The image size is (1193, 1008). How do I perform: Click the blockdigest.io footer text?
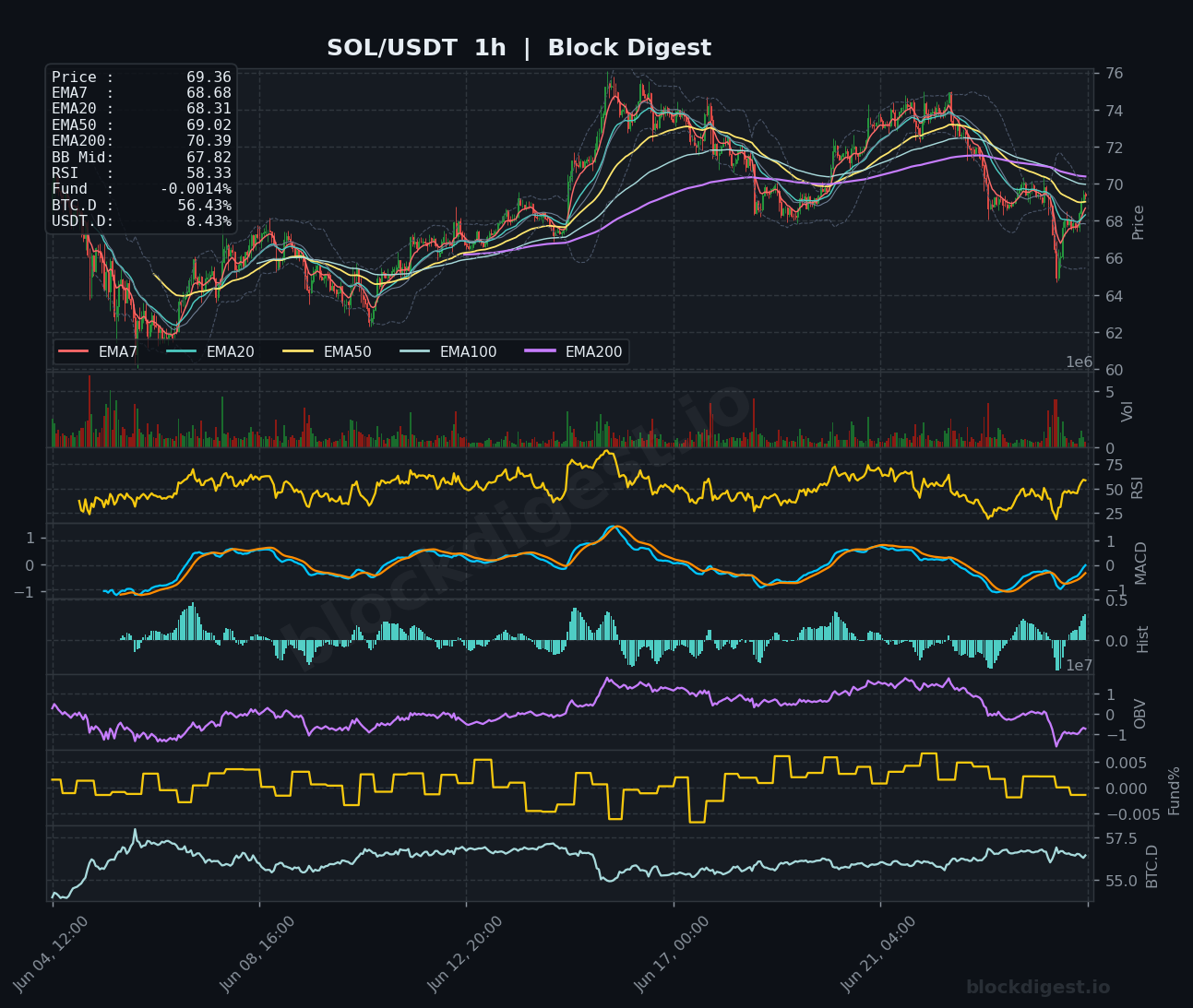tap(1038, 987)
